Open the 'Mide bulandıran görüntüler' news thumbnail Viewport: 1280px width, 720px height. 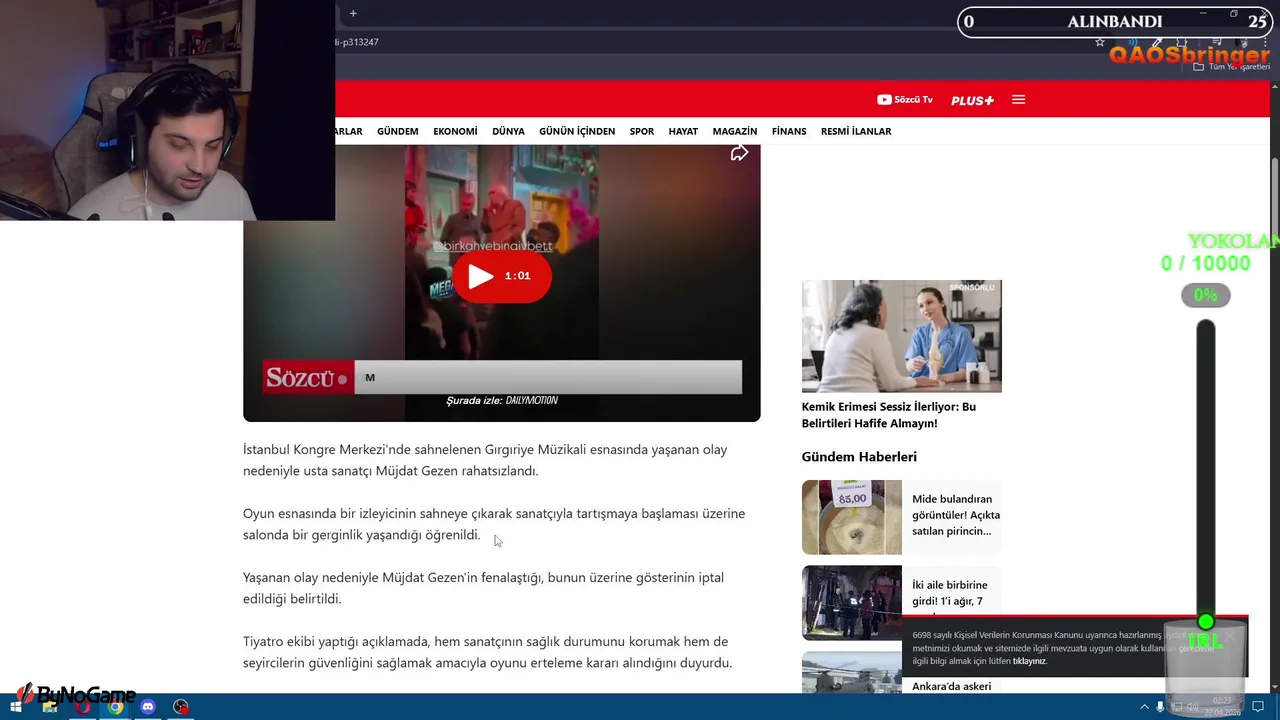(851, 517)
